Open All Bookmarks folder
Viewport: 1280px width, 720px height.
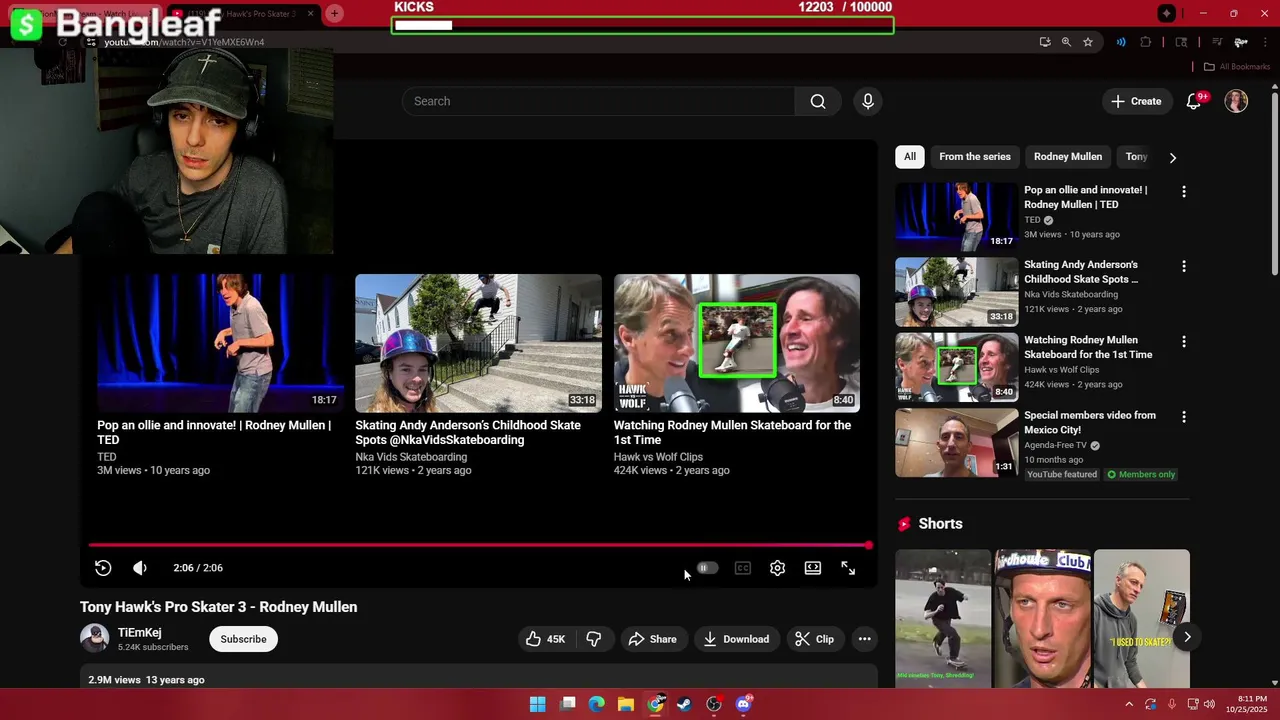tap(1237, 67)
